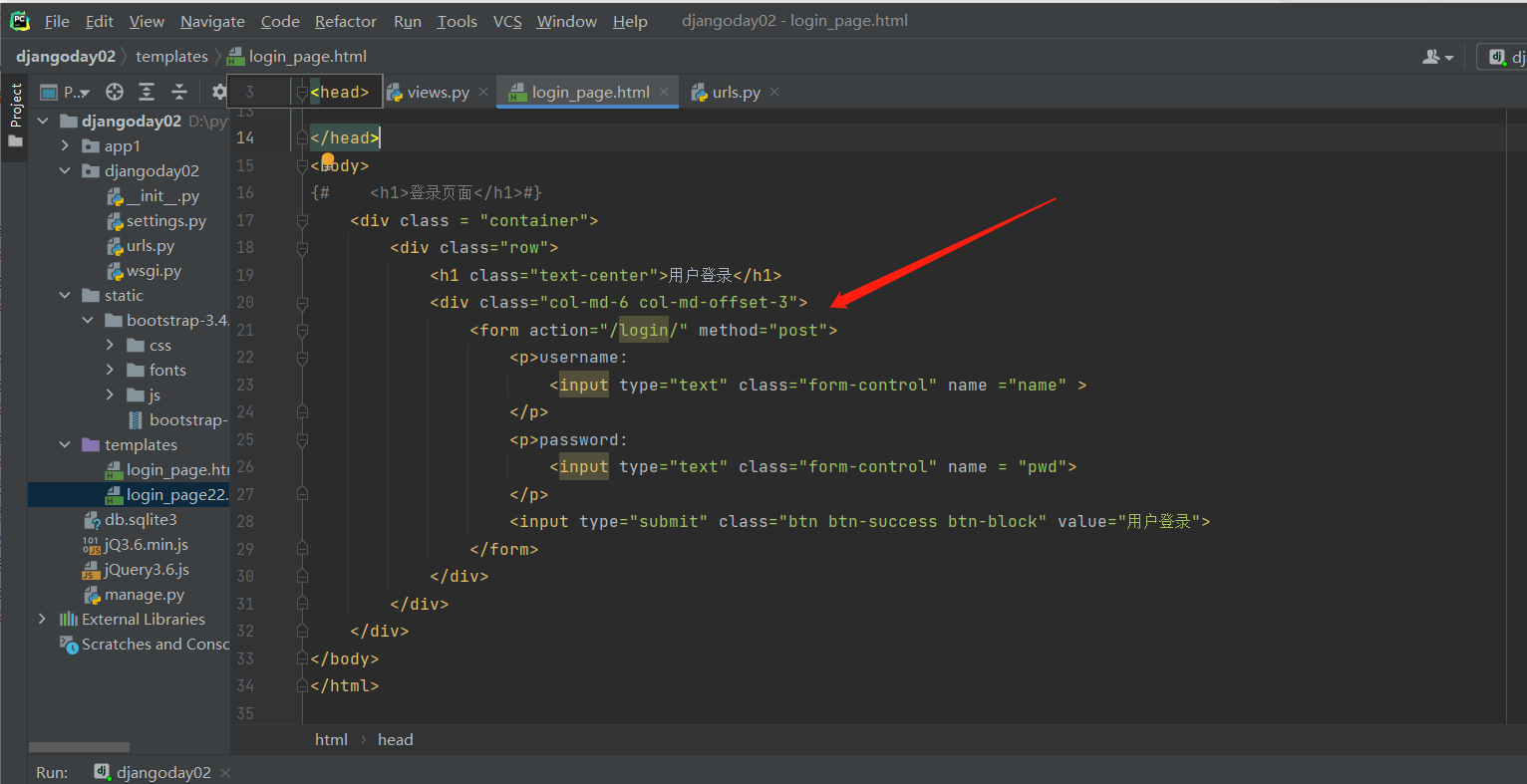This screenshot has width=1527, height=784.
Task: Open Project panel settings gear
Action: click(219, 93)
